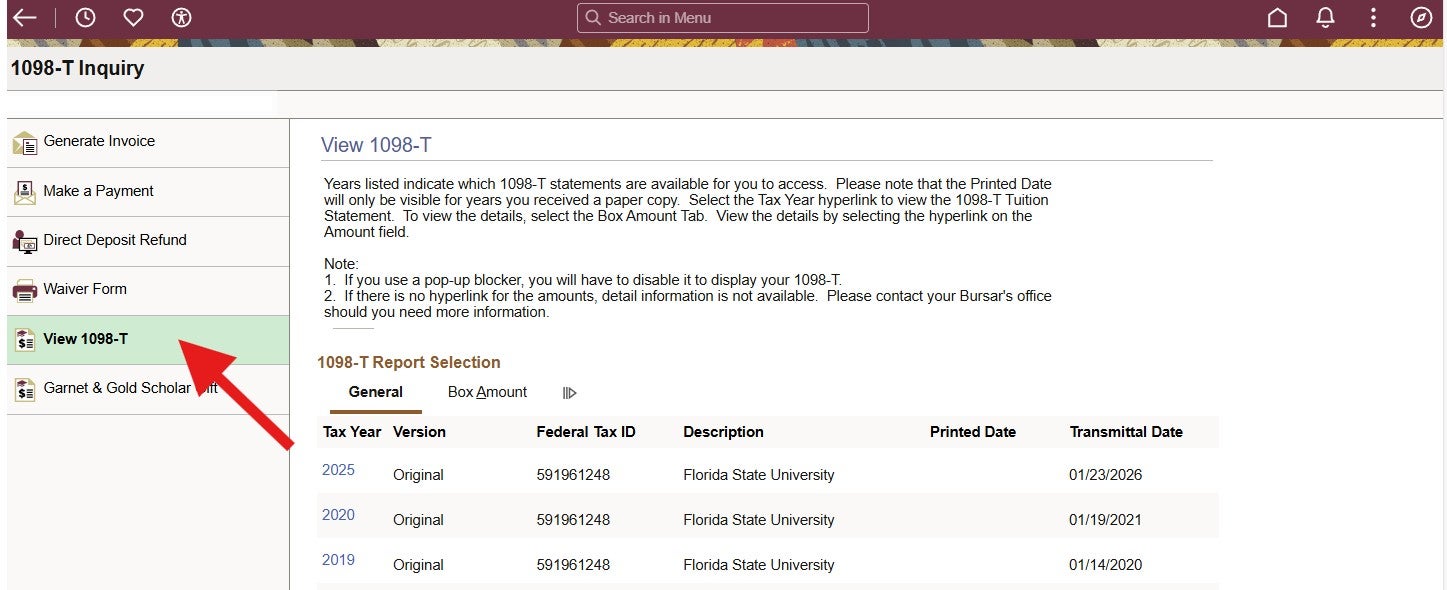Click the Waiver Form printer icon
Viewport: 1447px width, 590px height.
click(24, 290)
